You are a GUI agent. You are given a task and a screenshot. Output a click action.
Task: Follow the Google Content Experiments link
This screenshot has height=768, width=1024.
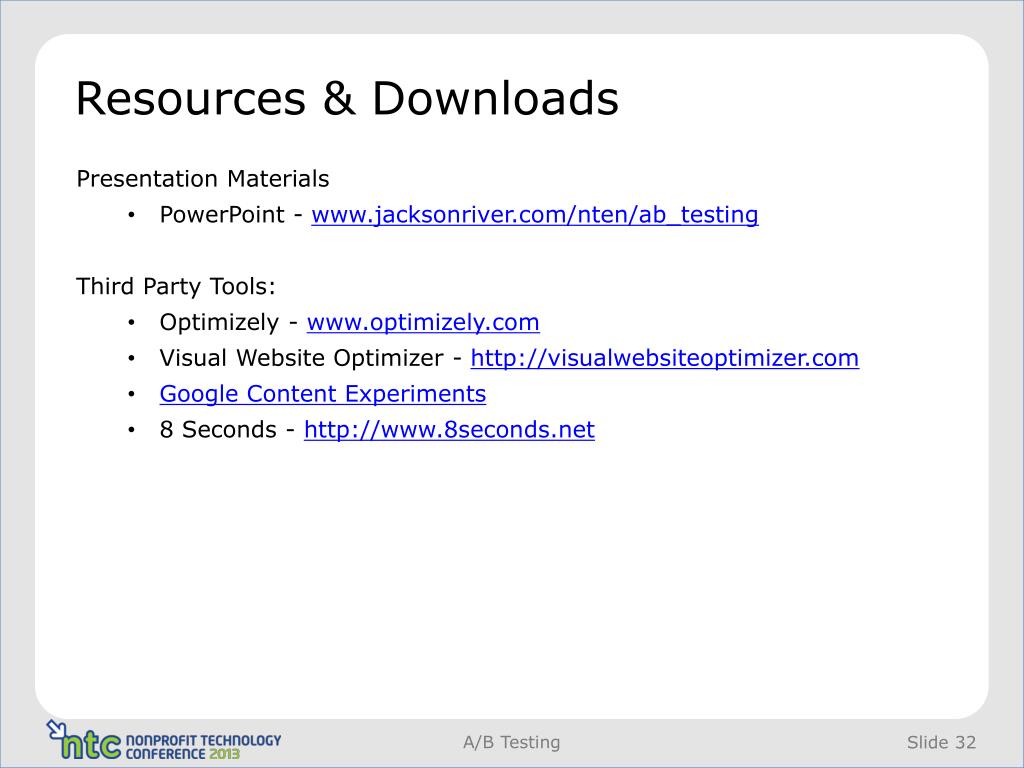323,394
